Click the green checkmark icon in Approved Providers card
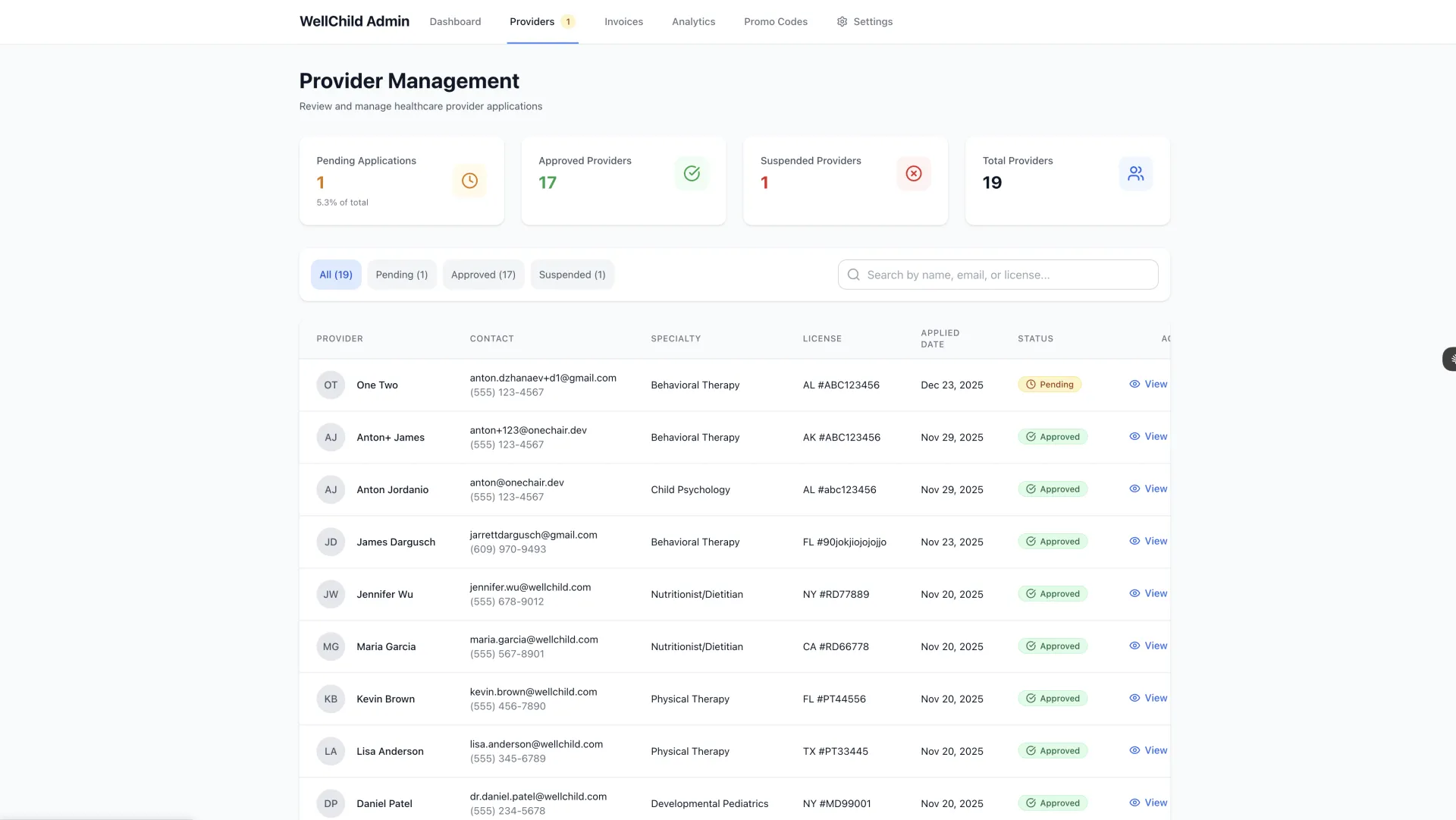 [692, 174]
